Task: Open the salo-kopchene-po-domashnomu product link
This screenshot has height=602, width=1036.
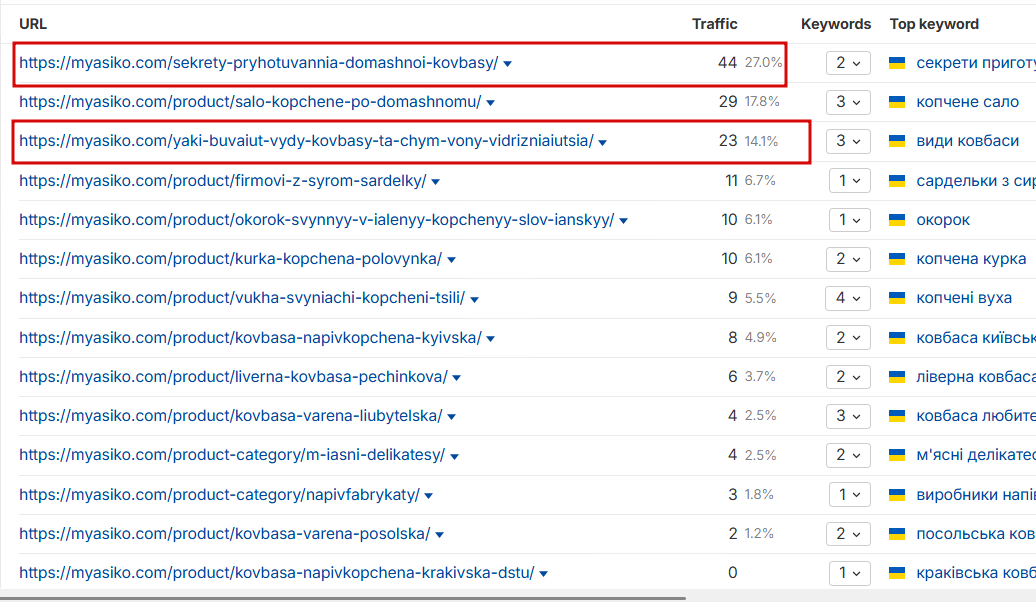Action: tap(250, 102)
